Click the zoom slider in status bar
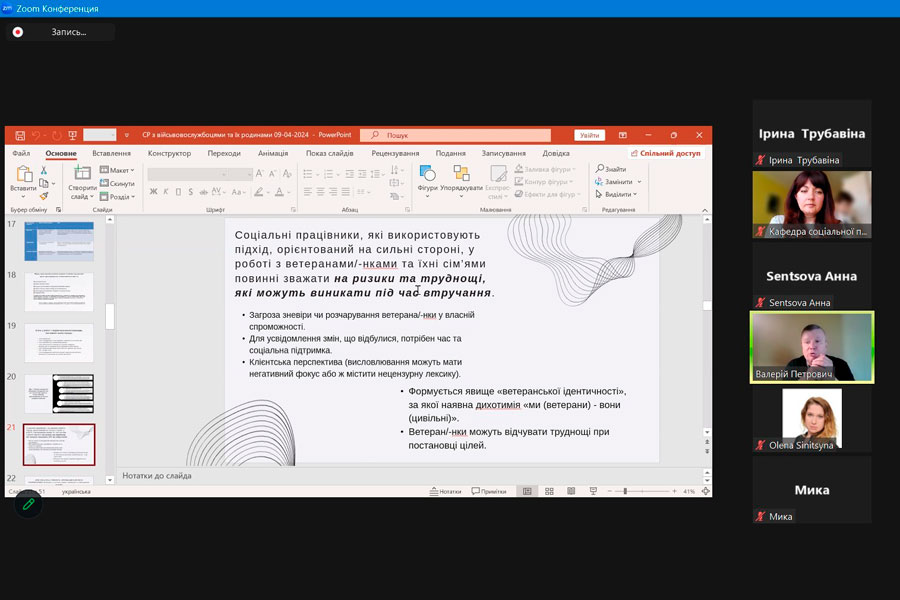 [x=625, y=491]
